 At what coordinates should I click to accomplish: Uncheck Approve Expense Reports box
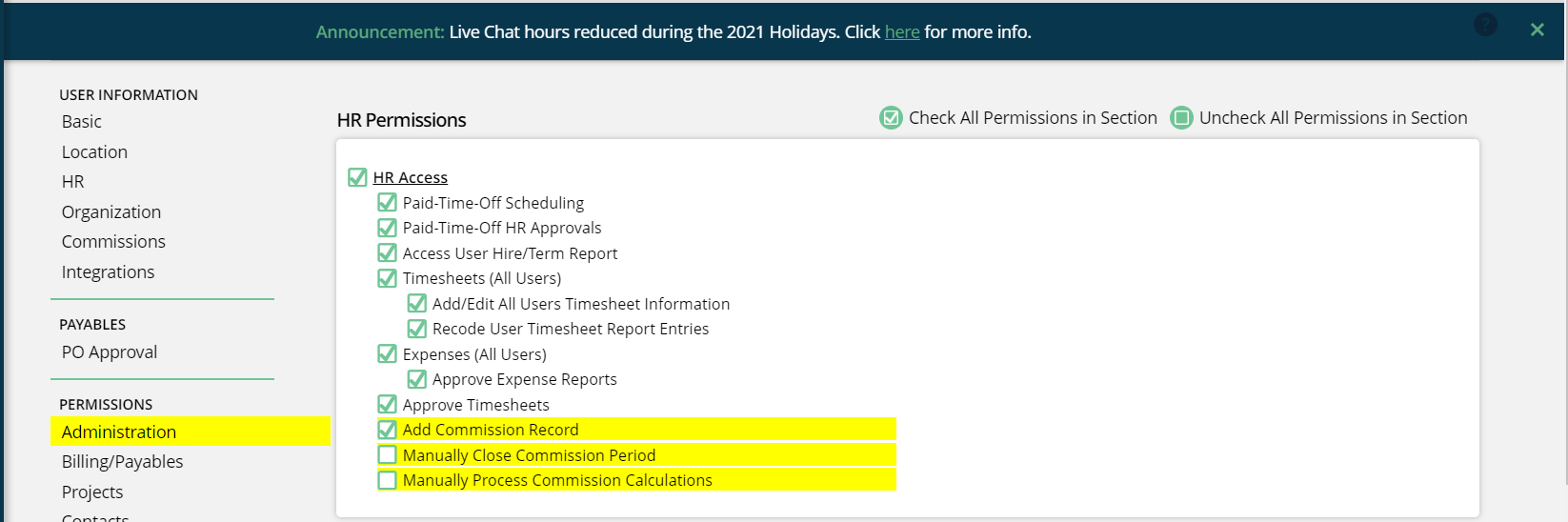pos(416,379)
